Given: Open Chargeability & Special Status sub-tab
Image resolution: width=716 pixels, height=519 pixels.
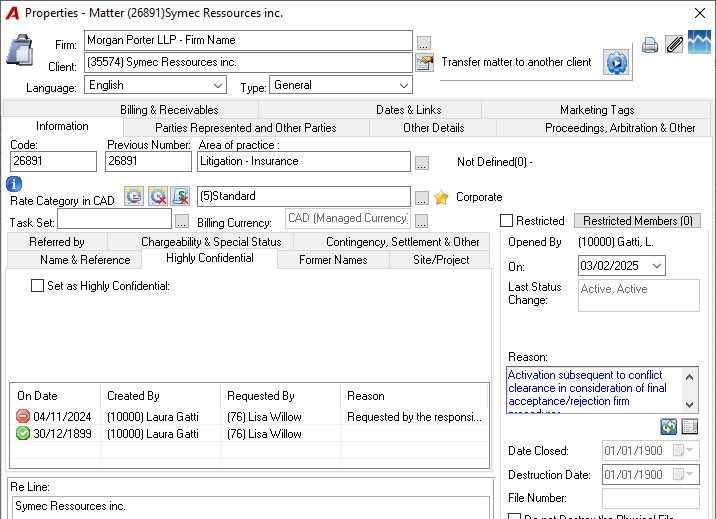Looking at the screenshot, I should click(211, 241).
